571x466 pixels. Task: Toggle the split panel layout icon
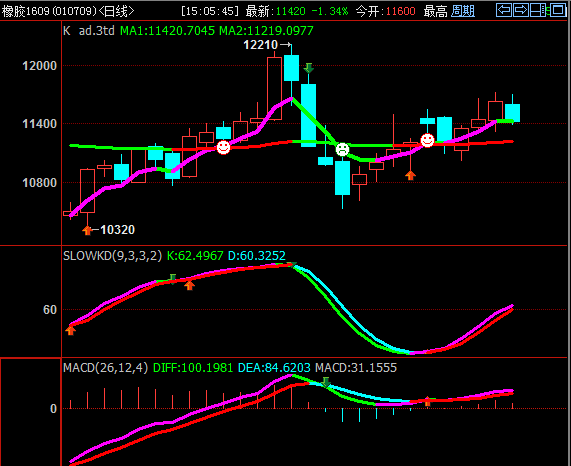tap(538, 10)
